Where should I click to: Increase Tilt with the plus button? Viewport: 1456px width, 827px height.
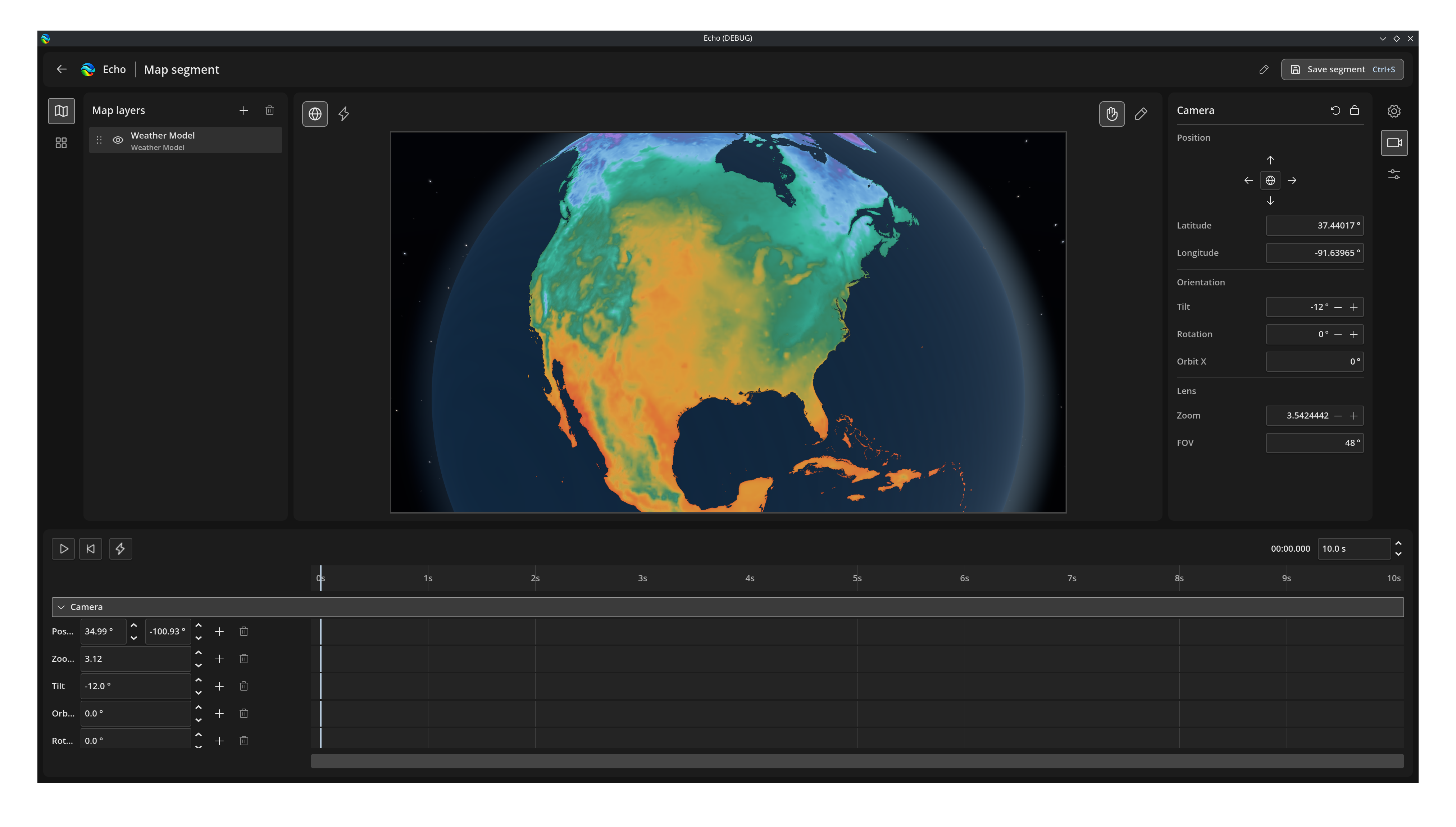(1354, 307)
